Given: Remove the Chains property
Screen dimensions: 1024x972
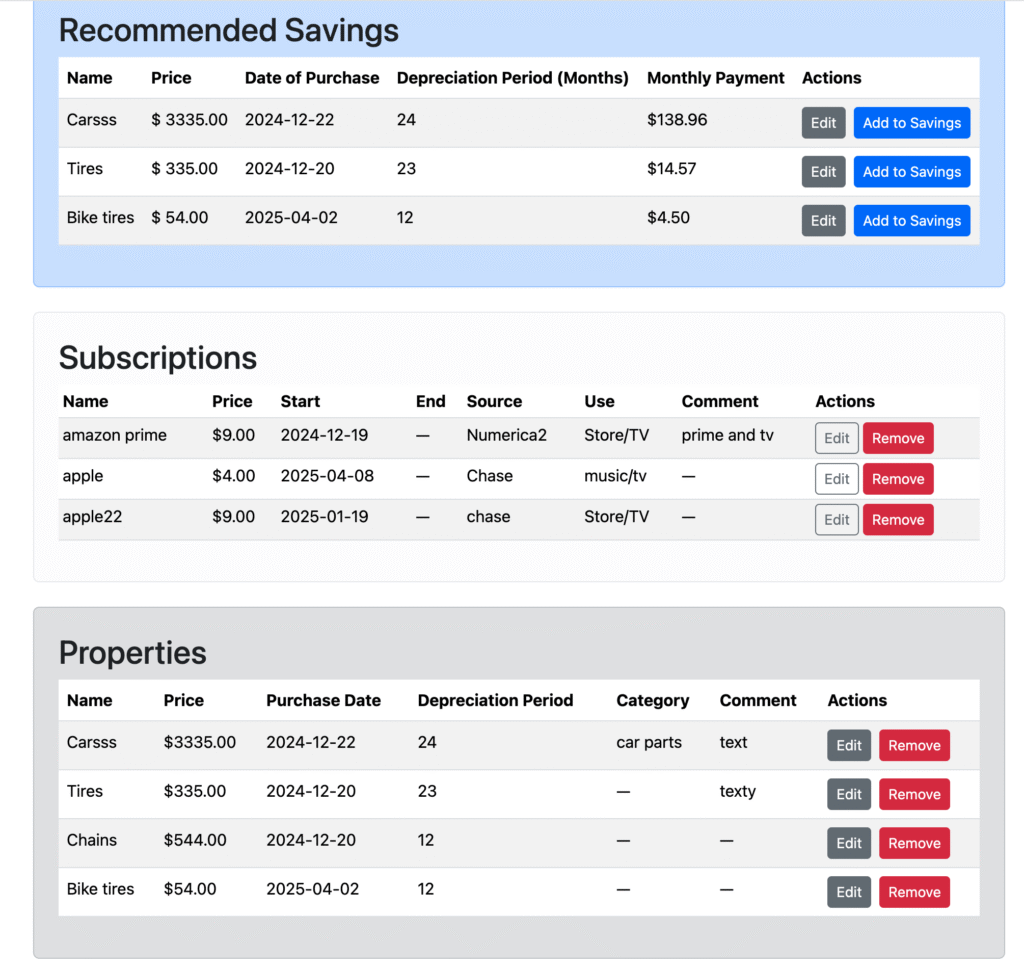Looking at the screenshot, I should [914, 843].
